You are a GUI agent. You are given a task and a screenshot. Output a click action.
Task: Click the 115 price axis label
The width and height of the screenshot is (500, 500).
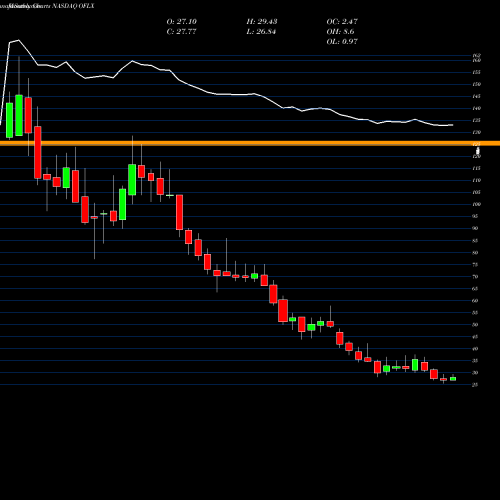(x=477, y=168)
